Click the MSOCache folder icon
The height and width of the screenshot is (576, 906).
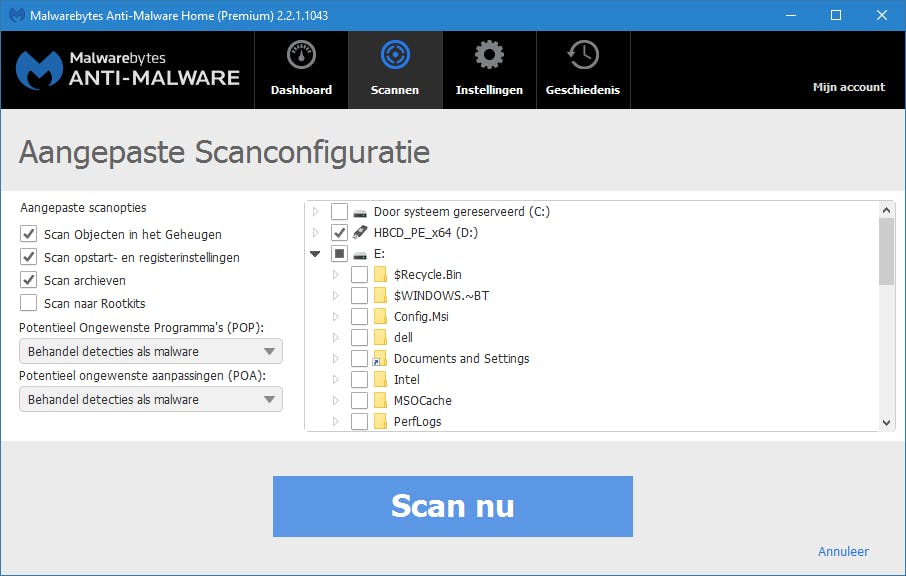[380, 400]
